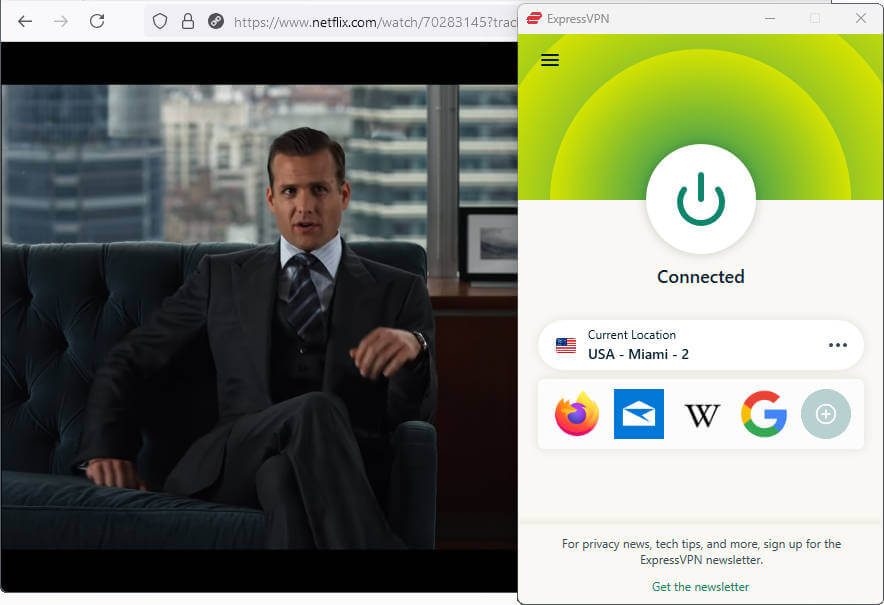The height and width of the screenshot is (605, 884).
Task: Launch Firefox shortcut in ExpressVPN
Action: (x=576, y=414)
